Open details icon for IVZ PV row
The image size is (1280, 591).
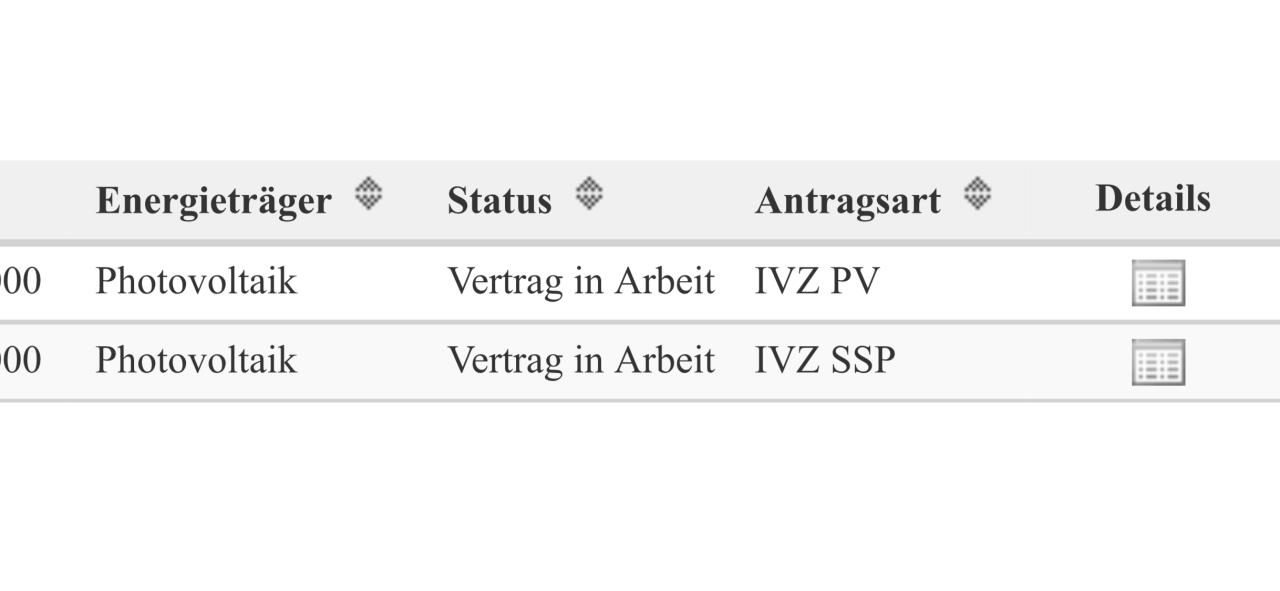[1158, 283]
